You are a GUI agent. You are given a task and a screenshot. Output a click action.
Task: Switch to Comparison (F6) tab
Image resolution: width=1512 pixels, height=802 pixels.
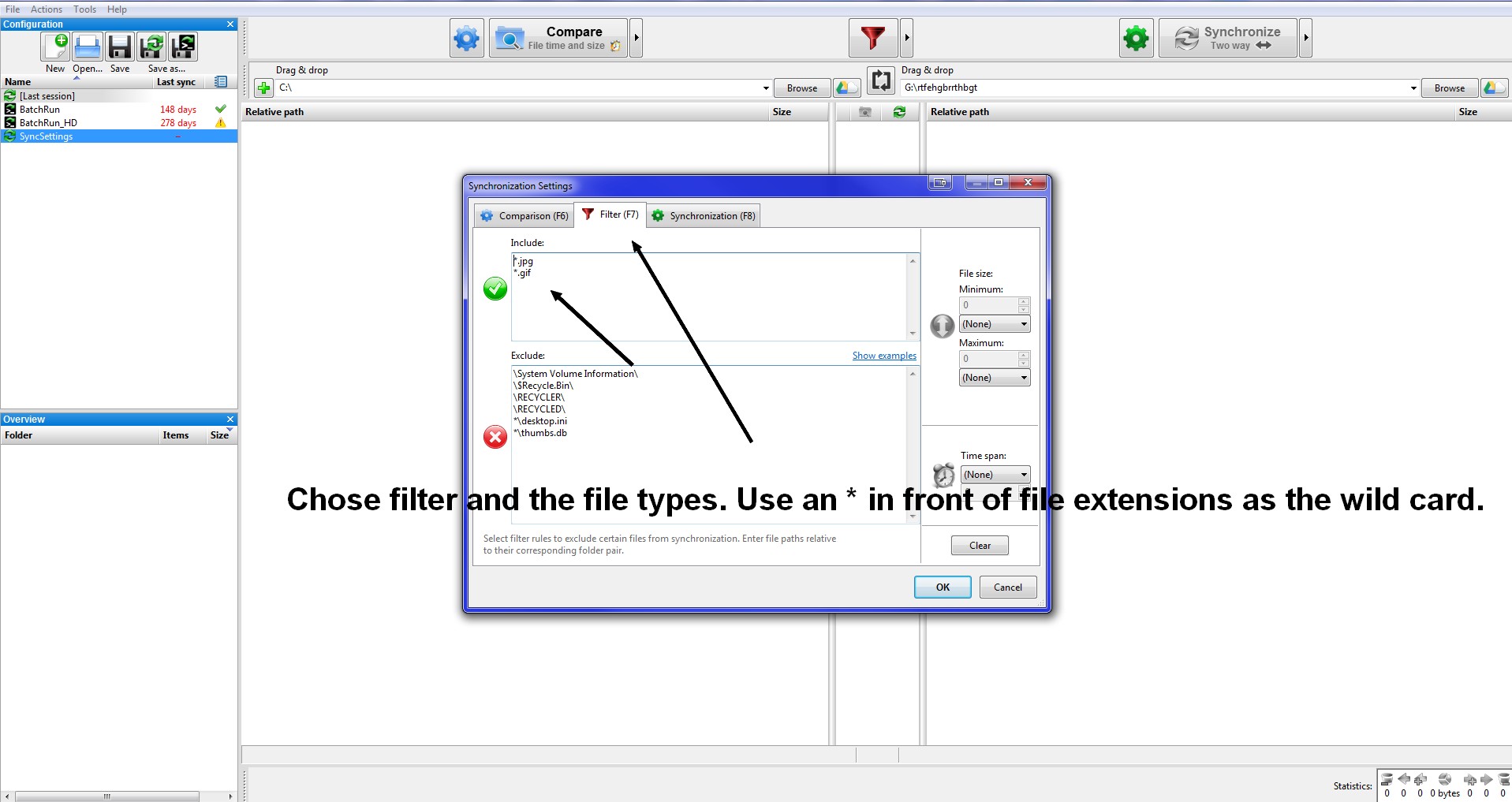coord(525,215)
